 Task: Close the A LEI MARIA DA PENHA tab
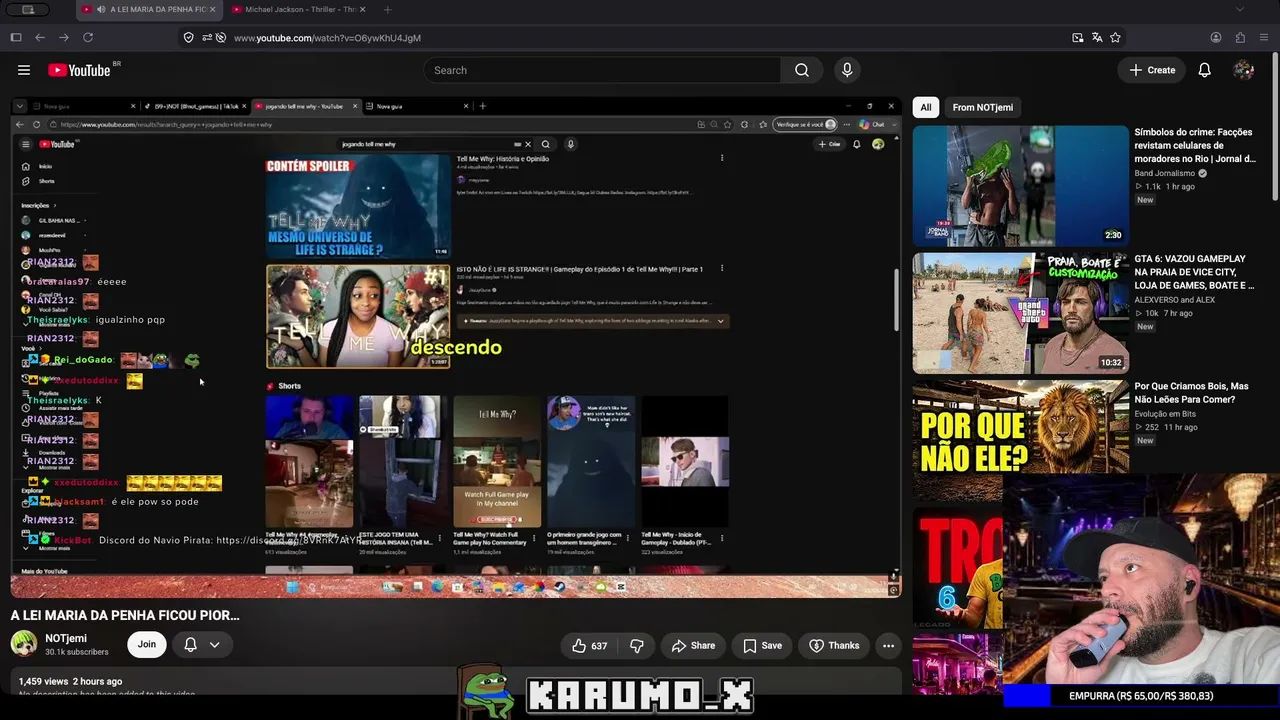pyautogui.click(x=212, y=10)
